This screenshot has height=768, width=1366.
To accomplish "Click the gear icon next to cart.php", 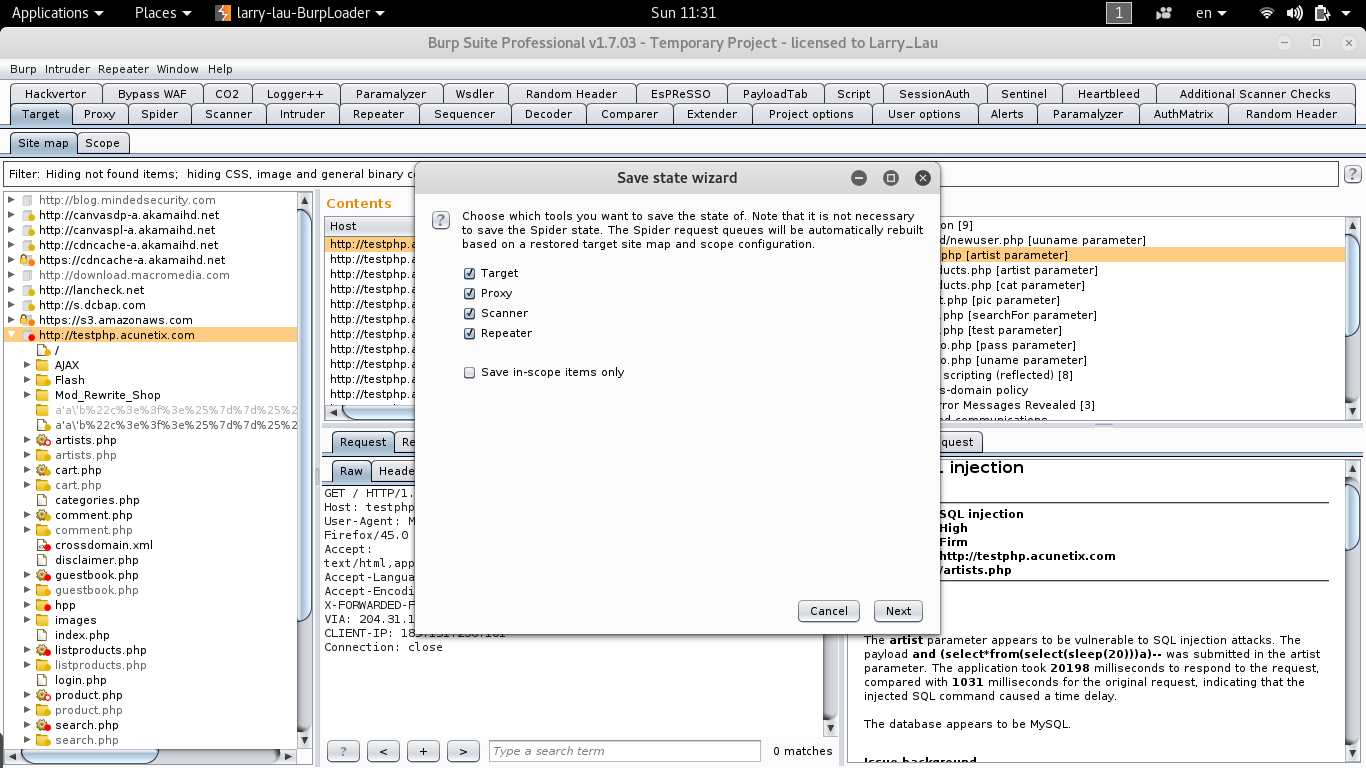I will pos(43,470).
